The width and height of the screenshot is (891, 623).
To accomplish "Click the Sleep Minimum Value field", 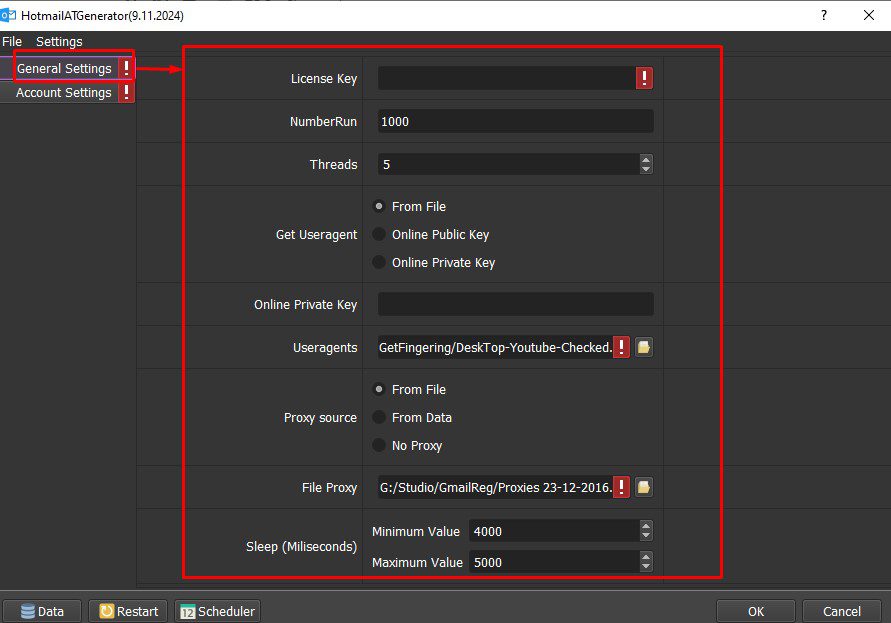I will click(x=554, y=531).
